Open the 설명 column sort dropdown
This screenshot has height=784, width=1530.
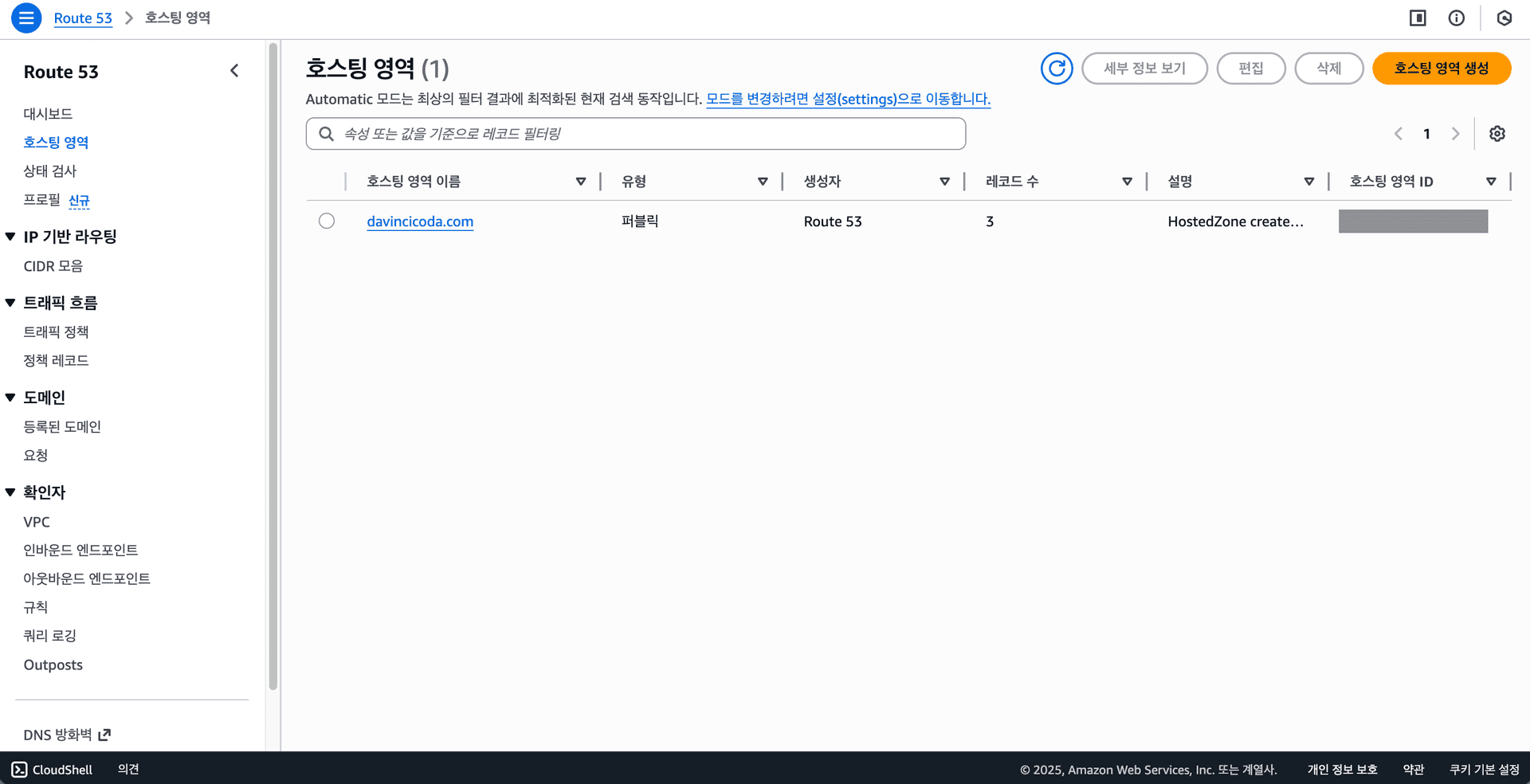[1308, 181]
